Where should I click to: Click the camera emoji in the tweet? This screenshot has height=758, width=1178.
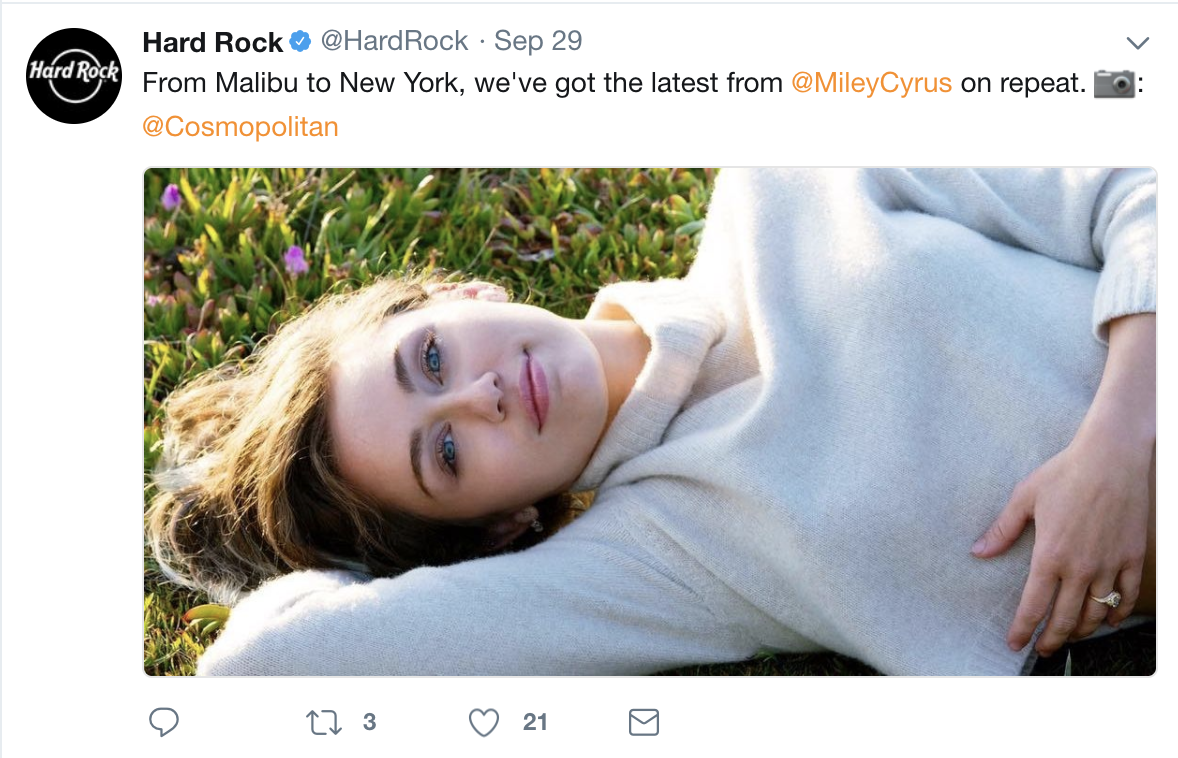pyautogui.click(x=1114, y=84)
